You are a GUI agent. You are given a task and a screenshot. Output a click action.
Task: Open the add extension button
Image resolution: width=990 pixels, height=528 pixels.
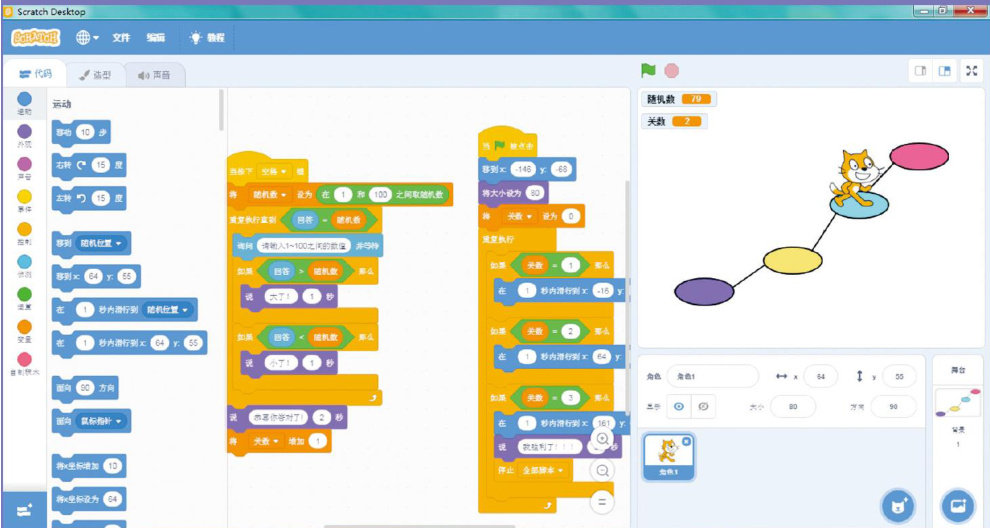click(24, 509)
